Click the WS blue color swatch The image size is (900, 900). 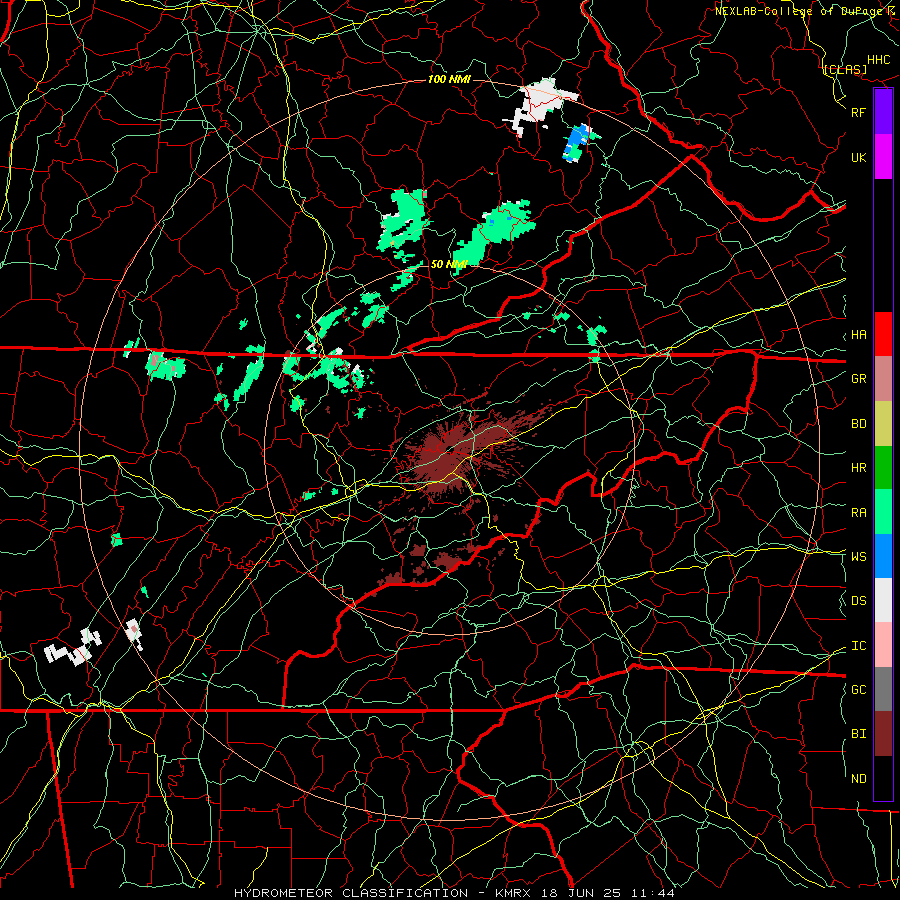(x=883, y=556)
